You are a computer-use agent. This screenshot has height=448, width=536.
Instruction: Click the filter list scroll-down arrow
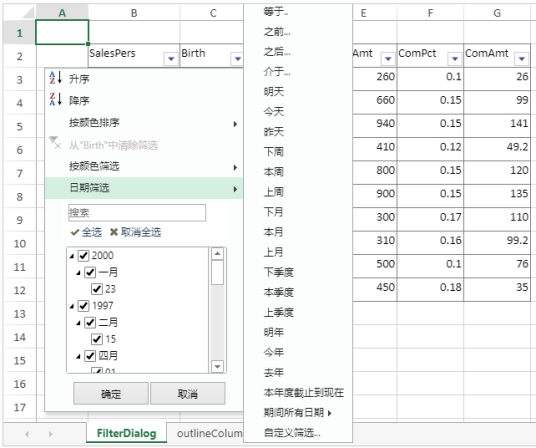[217, 366]
